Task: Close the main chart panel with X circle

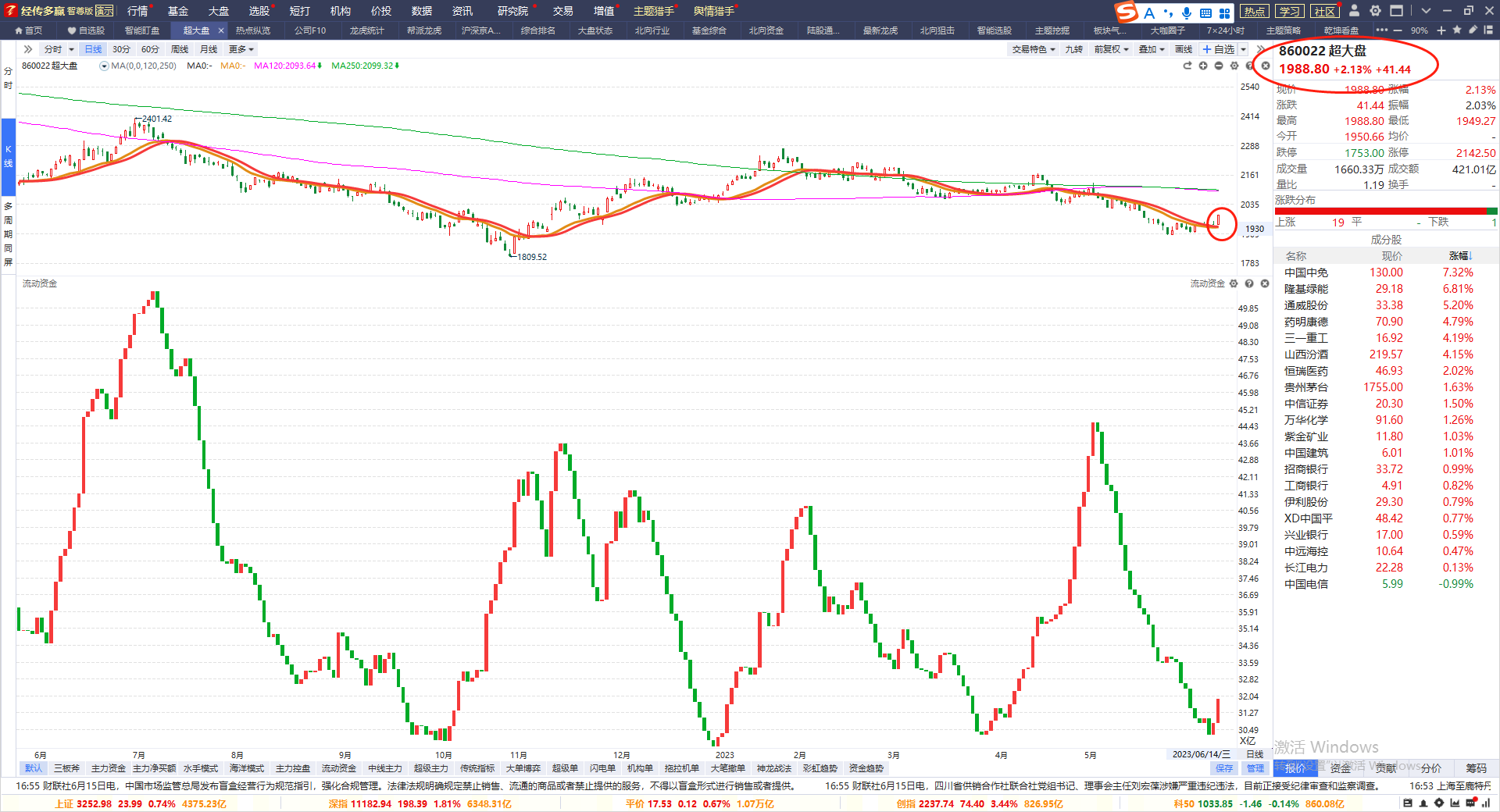Action: tap(1266, 66)
